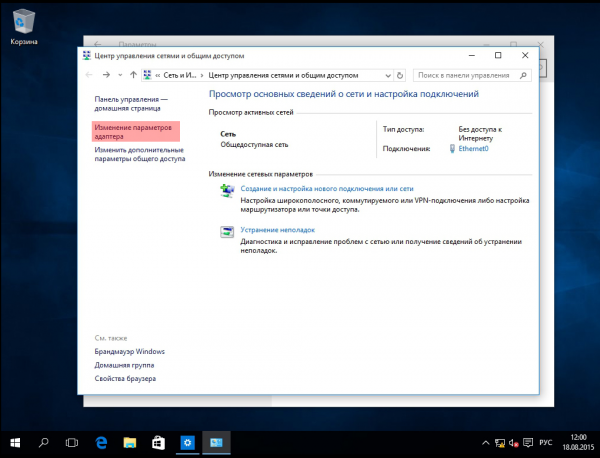Click the Forward navigation arrow
The width and height of the screenshot is (600, 458).
[x=106, y=75]
